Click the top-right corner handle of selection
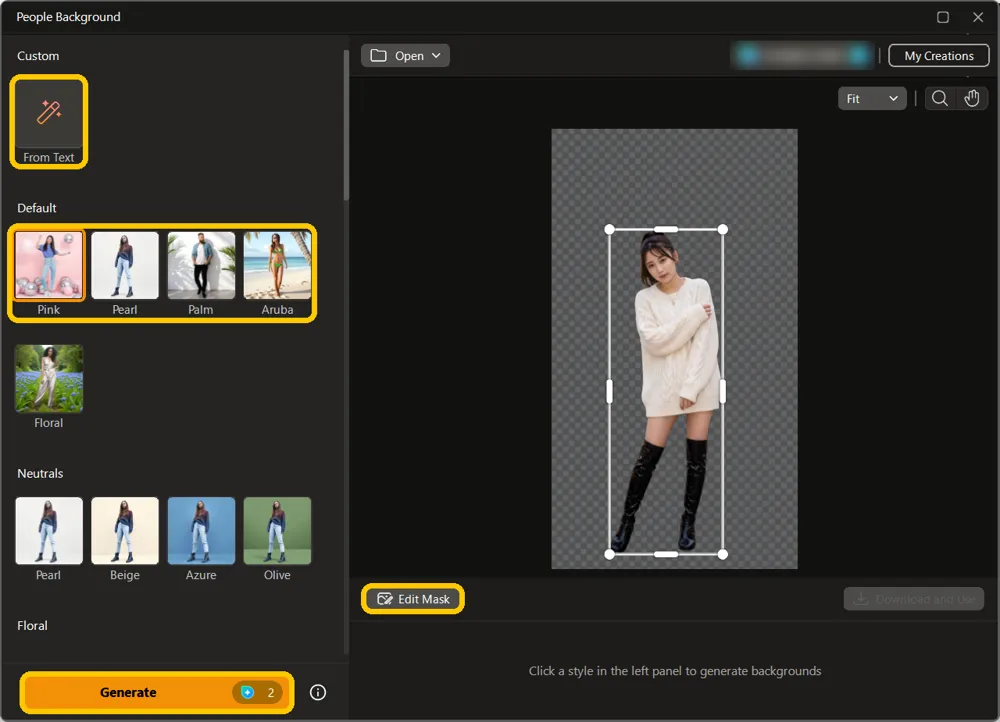The height and width of the screenshot is (722, 1000). (x=723, y=230)
